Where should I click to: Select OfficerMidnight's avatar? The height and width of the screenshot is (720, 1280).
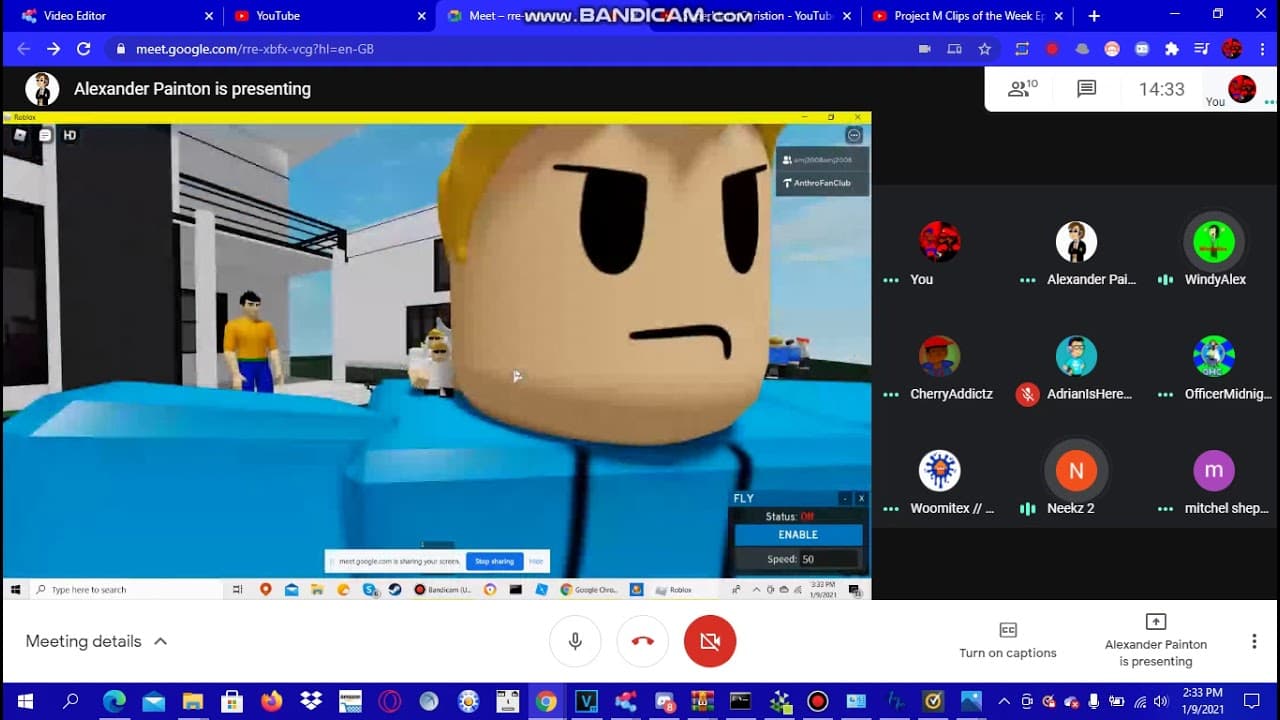1214,356
